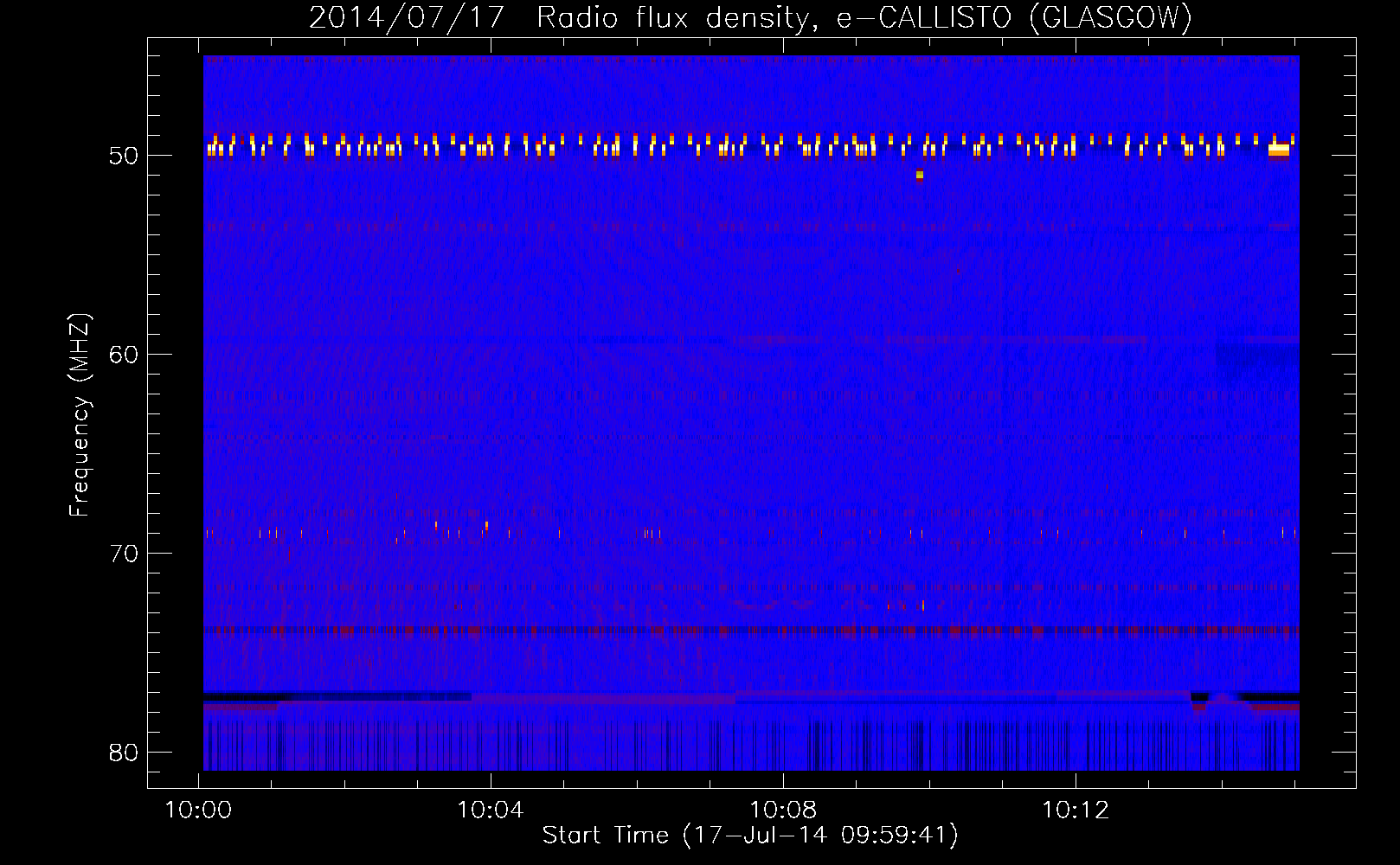Click the 10:08 time tick label

(783, 811)
